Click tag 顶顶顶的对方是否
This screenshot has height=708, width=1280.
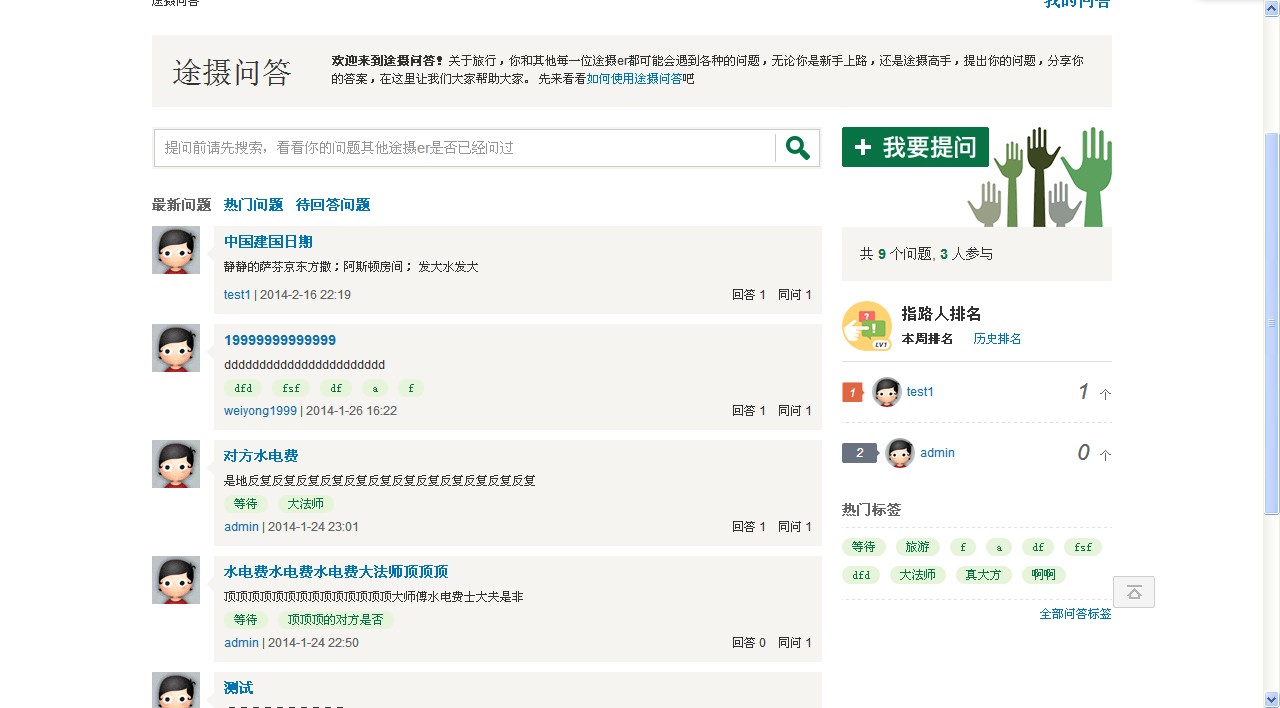coord(335,620)
